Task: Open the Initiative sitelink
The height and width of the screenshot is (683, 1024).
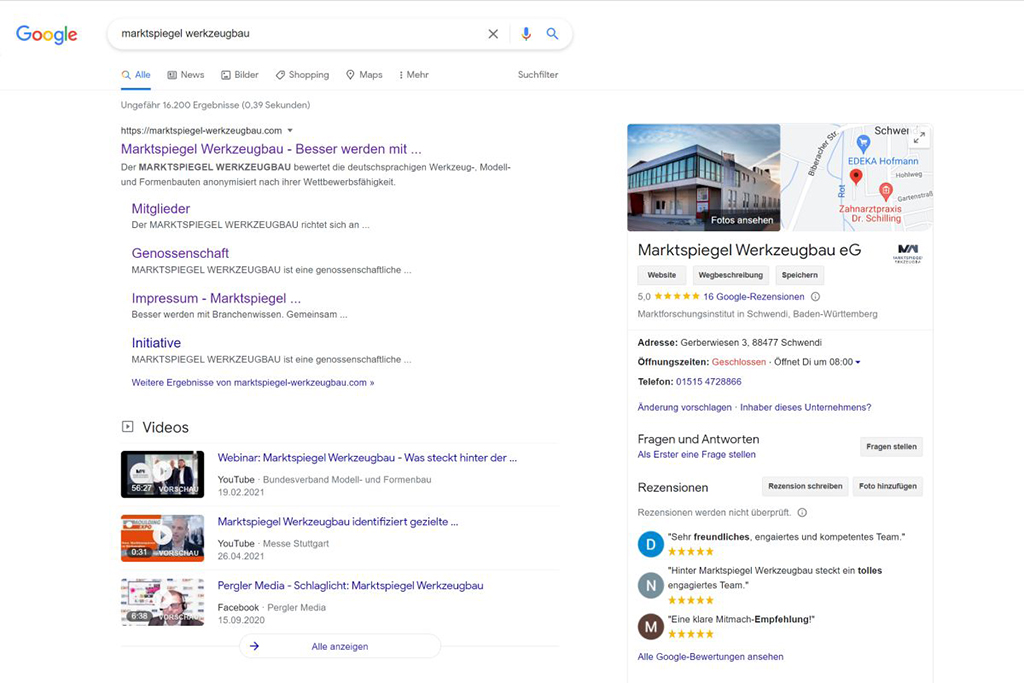Action: pyautogui.click(x=156, y=343)
